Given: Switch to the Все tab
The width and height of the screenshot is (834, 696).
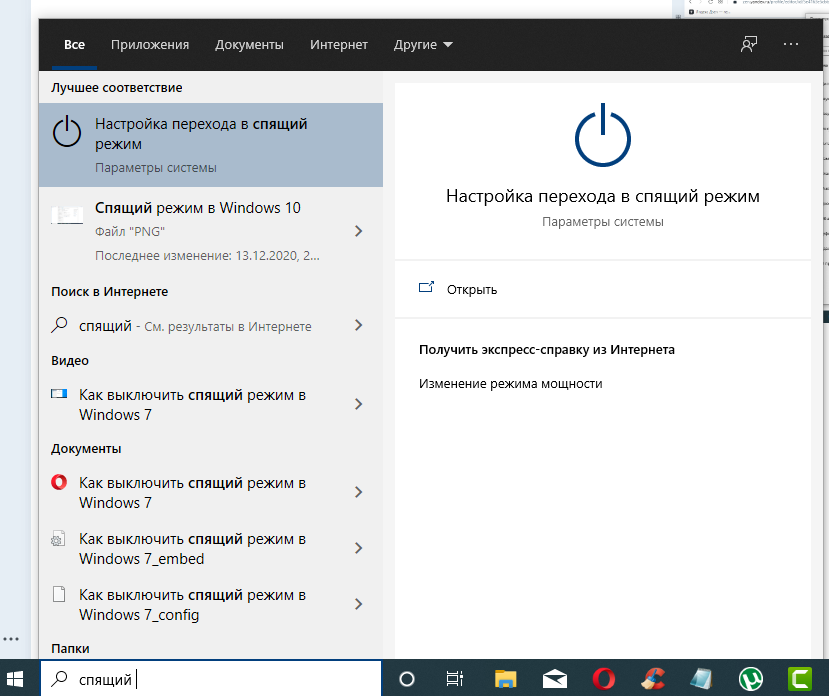Looking at the screenshot, I should coord(74,45).
